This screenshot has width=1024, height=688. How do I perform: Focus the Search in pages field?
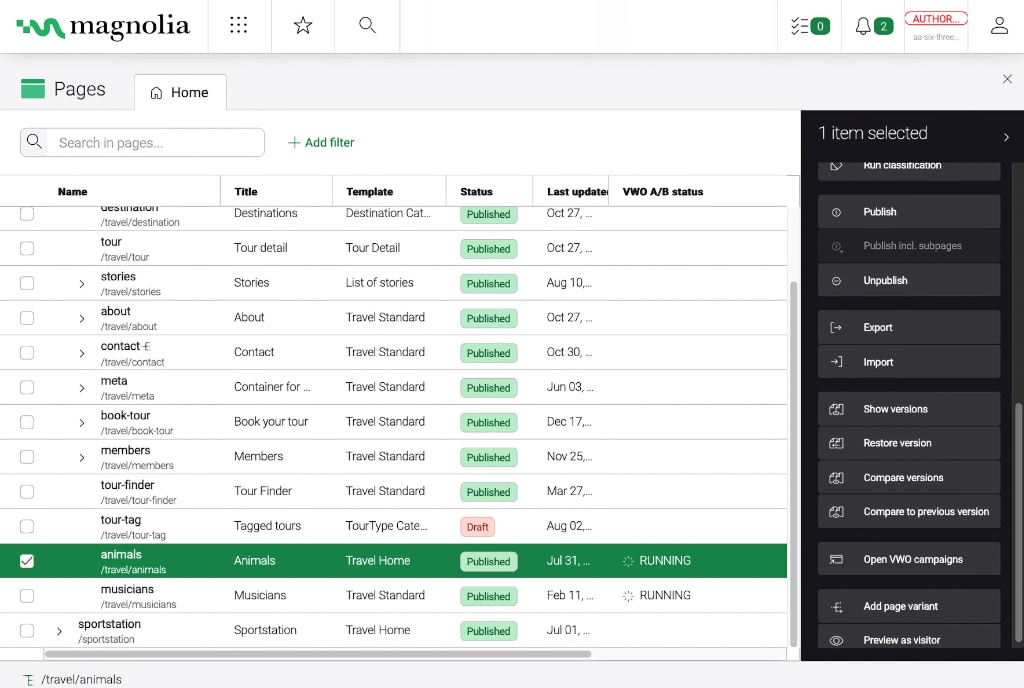tap(155, 143)
